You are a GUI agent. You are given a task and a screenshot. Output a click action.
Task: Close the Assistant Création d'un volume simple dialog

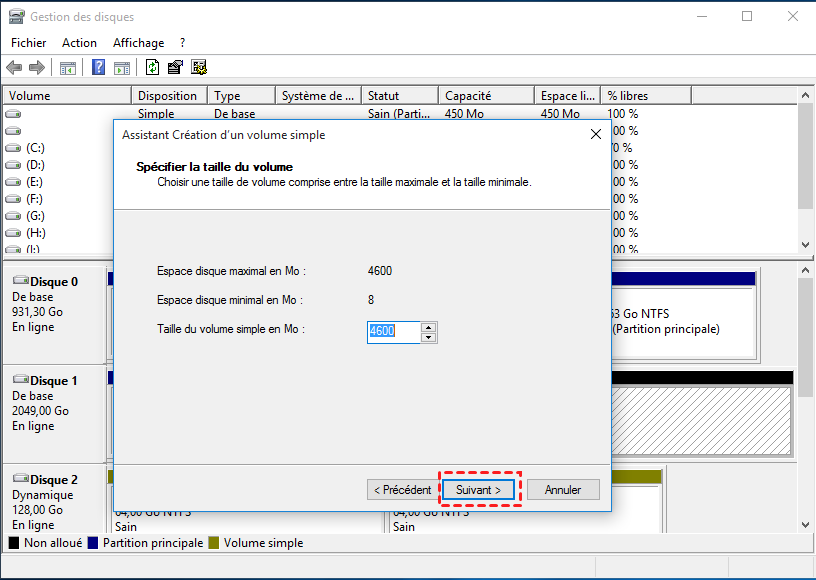point(596,134)
